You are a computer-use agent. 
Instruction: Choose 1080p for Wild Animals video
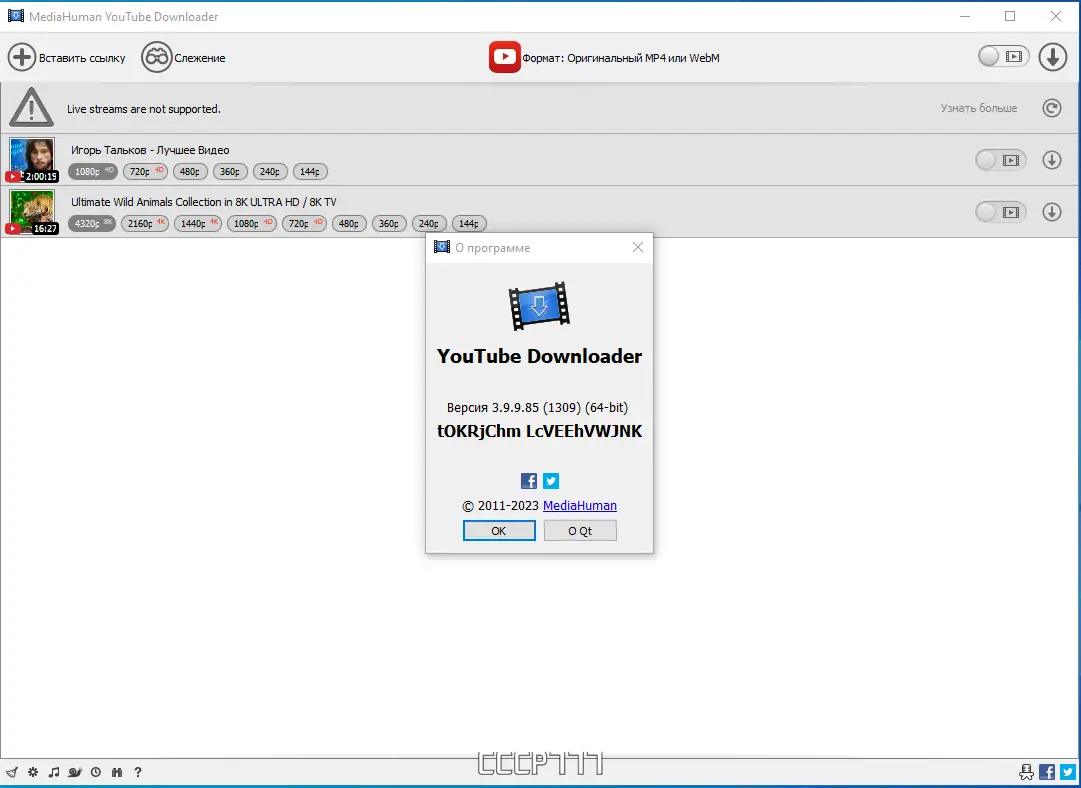click(x=252, y=223)
